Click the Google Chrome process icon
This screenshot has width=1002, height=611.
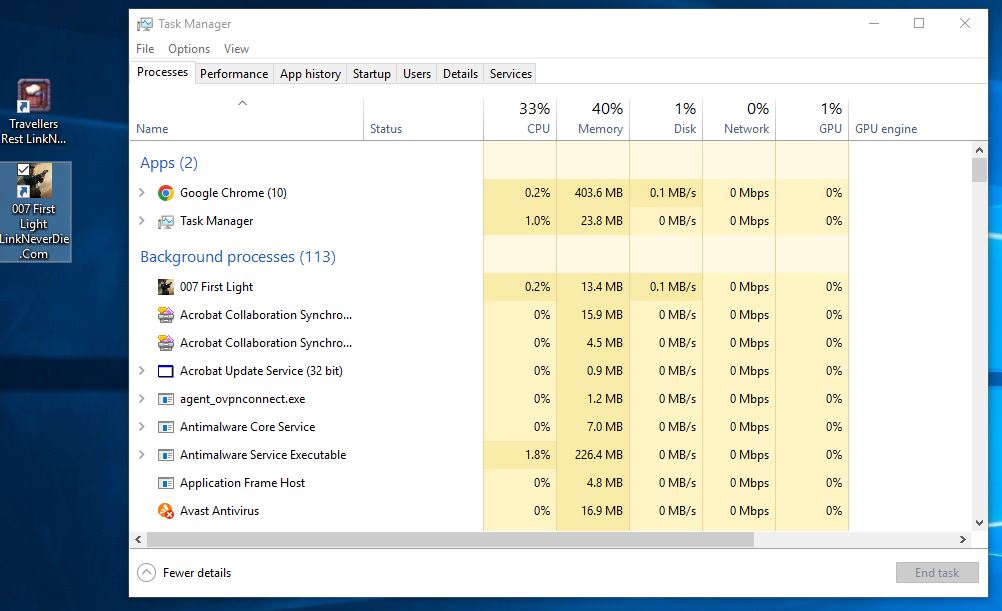[x=166, y=193]
